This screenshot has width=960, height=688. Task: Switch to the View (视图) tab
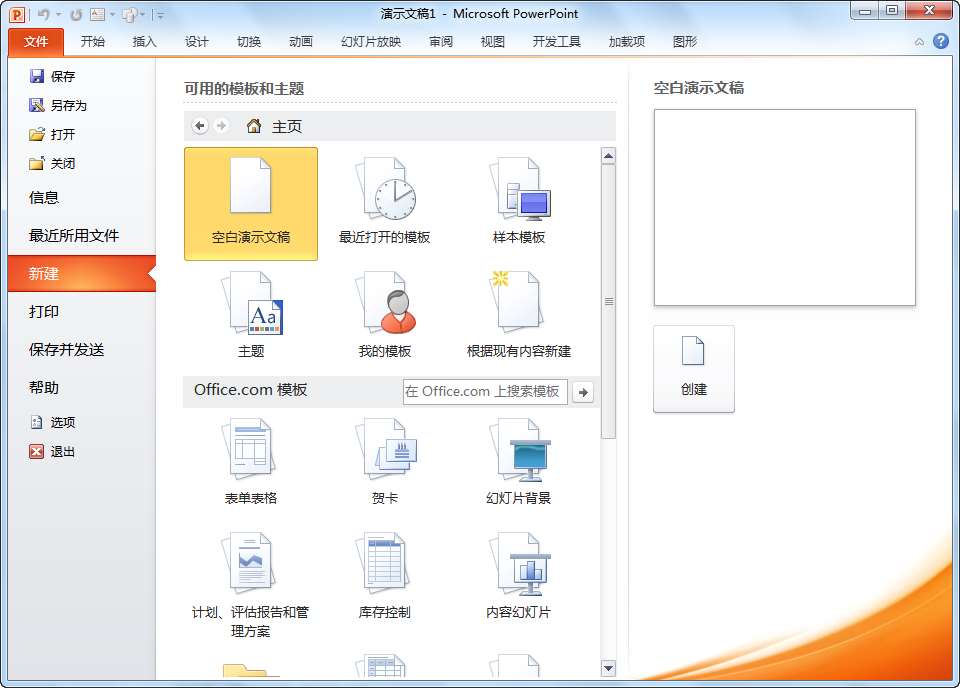[493, 42]
